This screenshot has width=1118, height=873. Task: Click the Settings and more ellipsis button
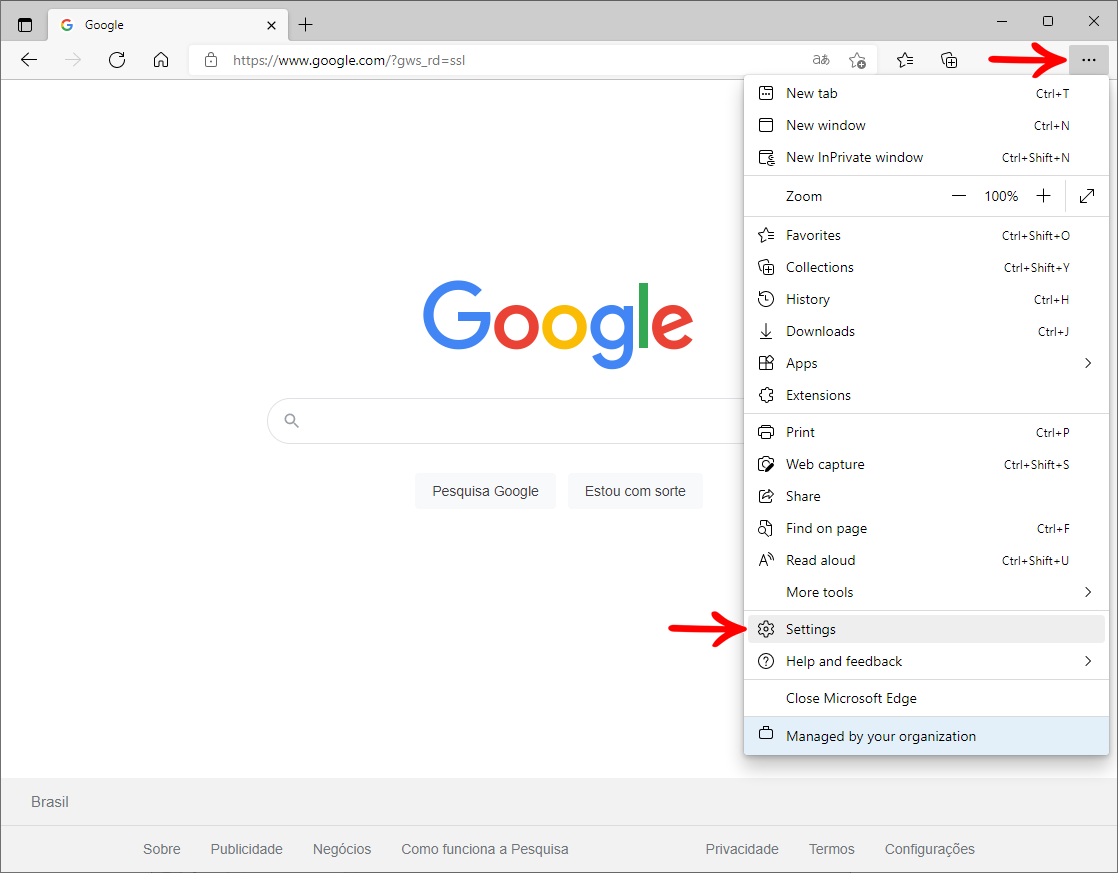(1088, 60)
